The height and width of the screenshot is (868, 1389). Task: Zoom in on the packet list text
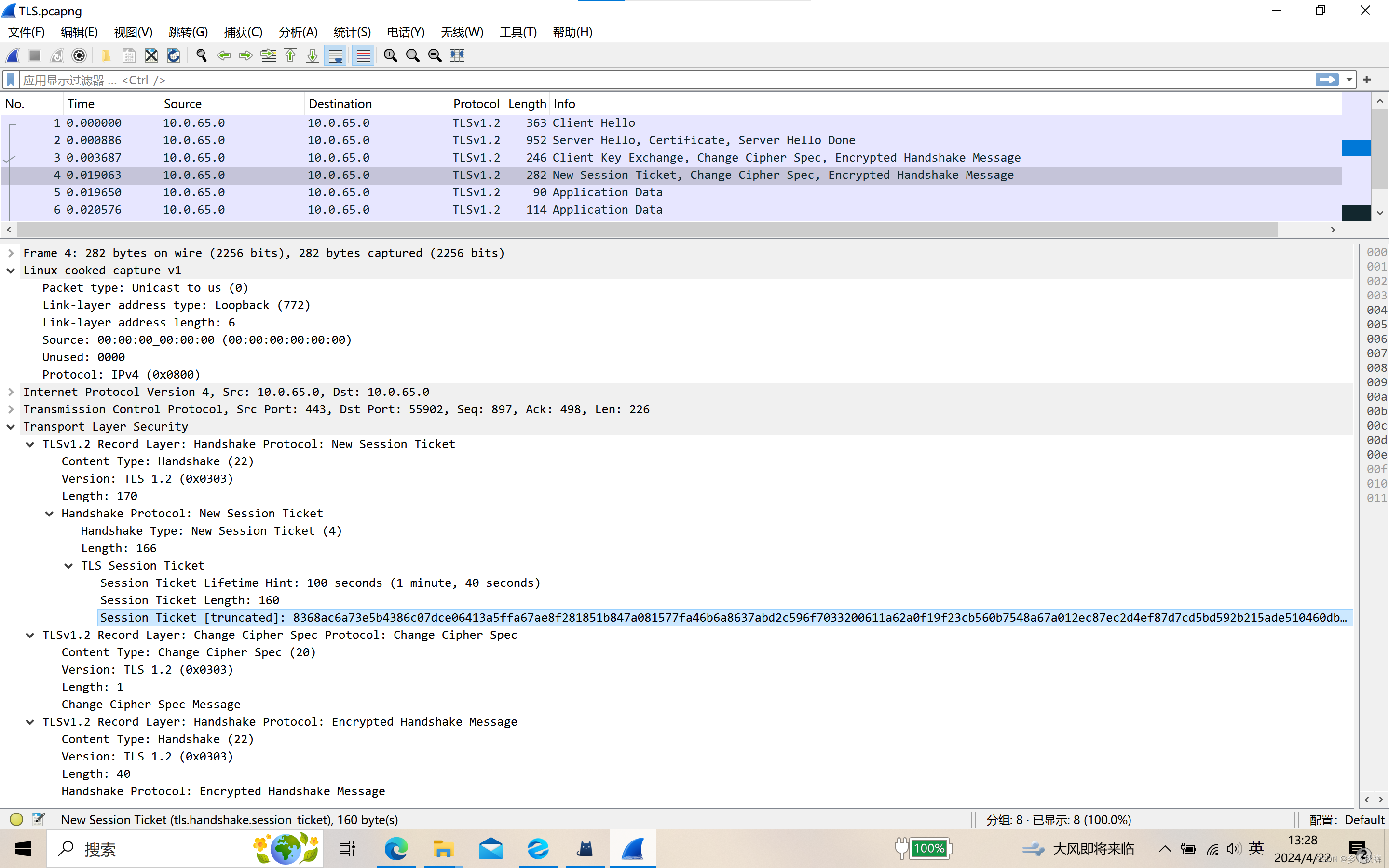pos(390,55)
